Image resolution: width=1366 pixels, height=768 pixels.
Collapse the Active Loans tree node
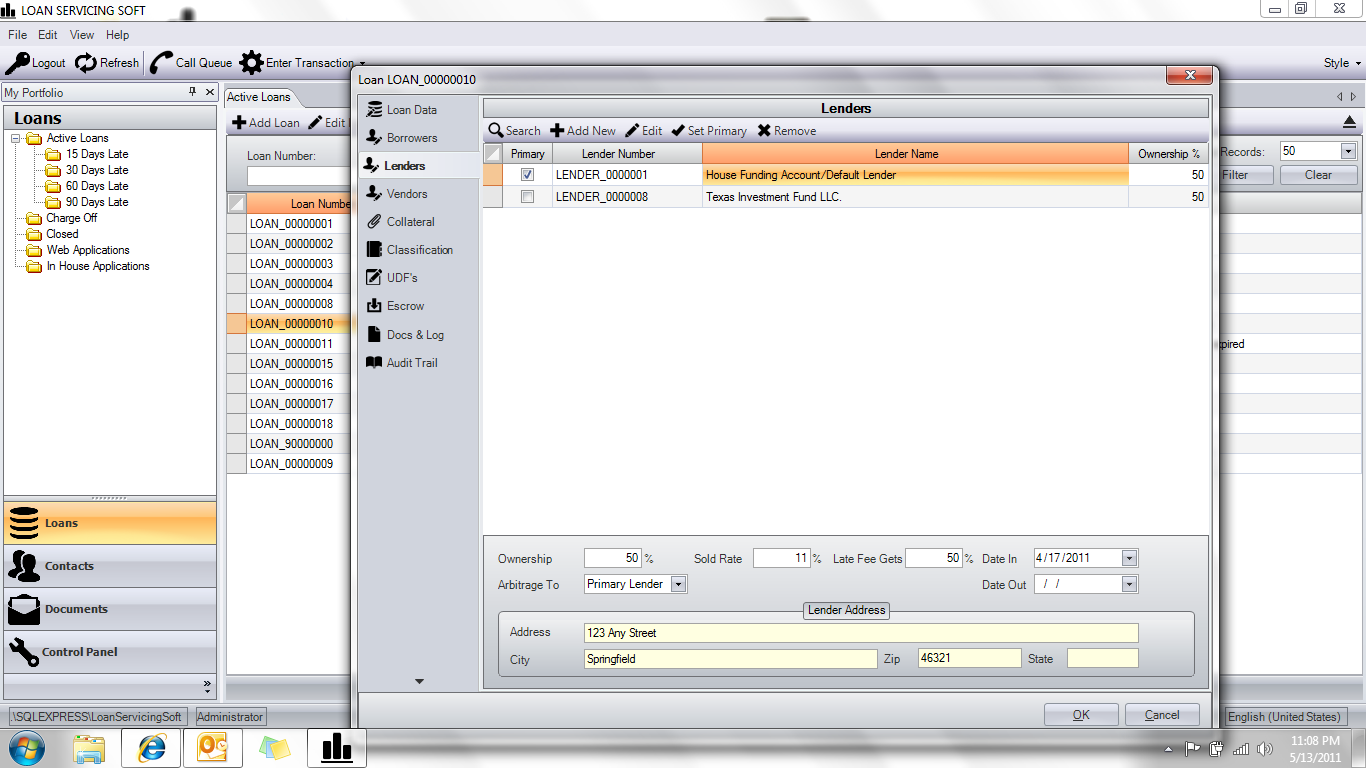pos(16,138)
